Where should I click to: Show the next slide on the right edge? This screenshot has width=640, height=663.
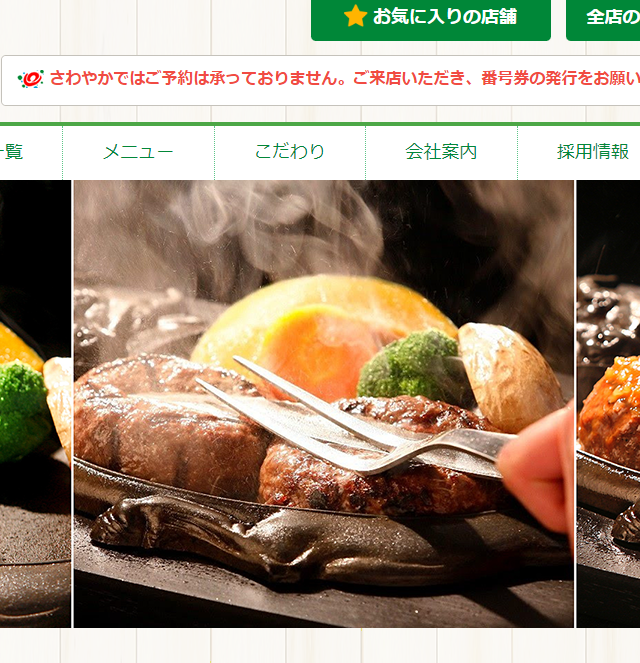(x=608, y=404)
